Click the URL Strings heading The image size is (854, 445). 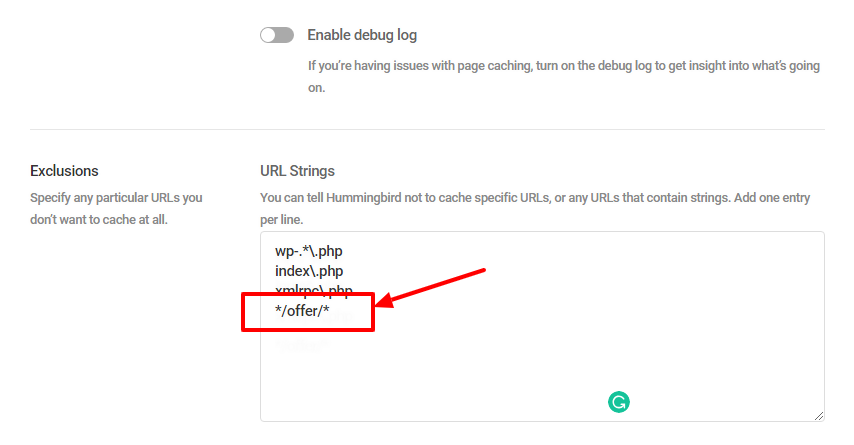tap(297, 171)
